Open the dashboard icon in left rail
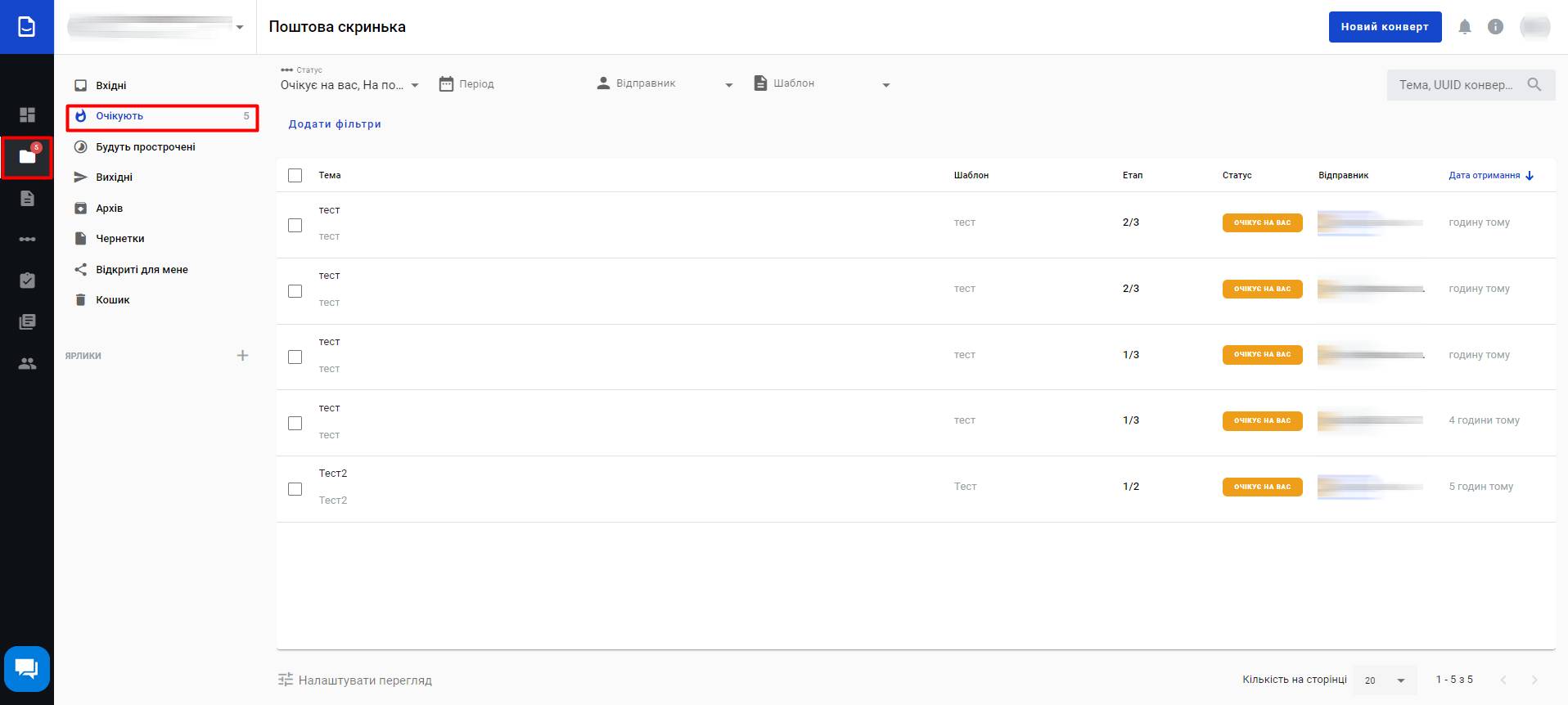The image size is (1568, 705). coord(27,115)
